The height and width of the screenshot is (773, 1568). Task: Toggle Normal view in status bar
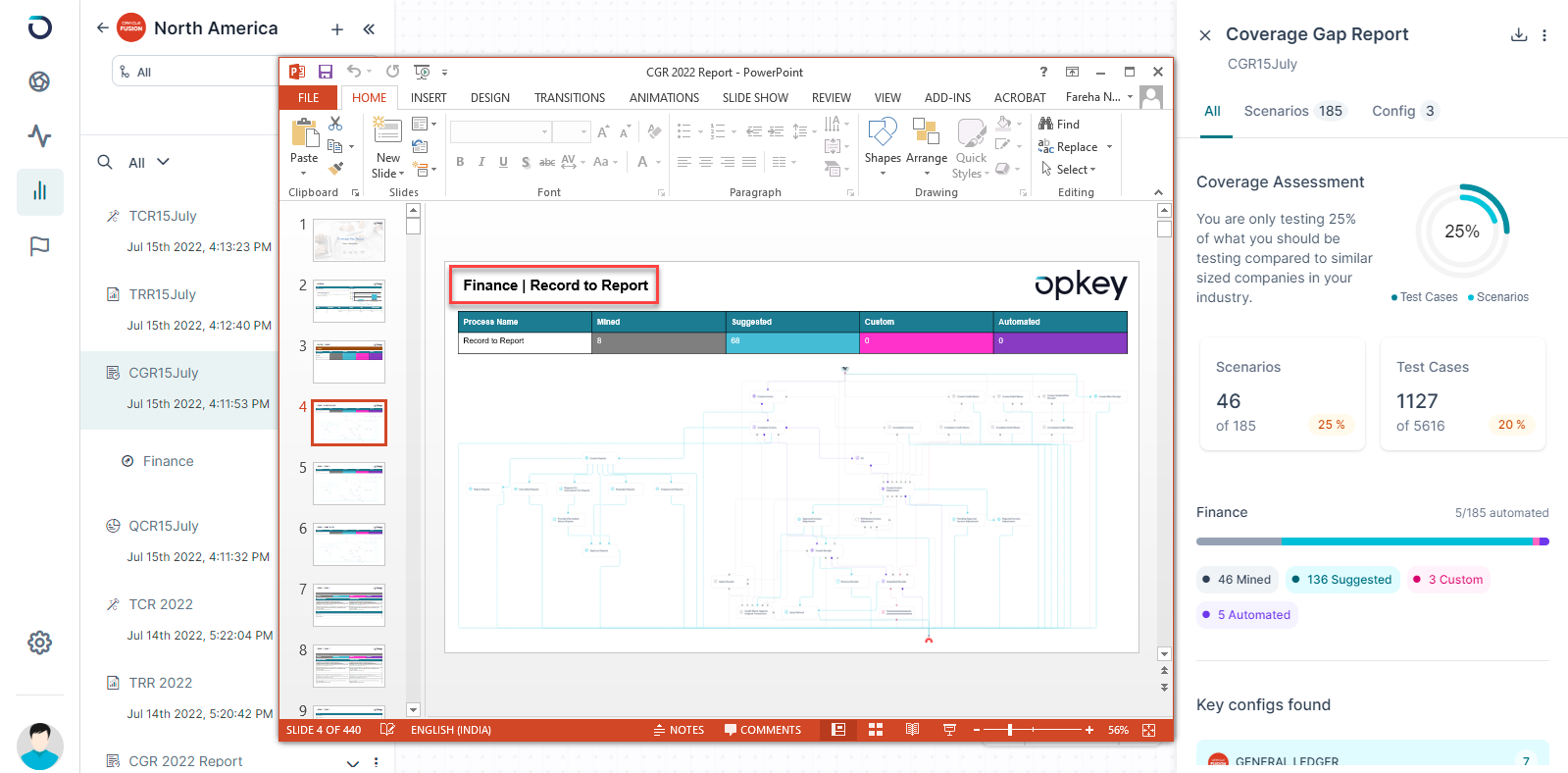tap(838, 730)
